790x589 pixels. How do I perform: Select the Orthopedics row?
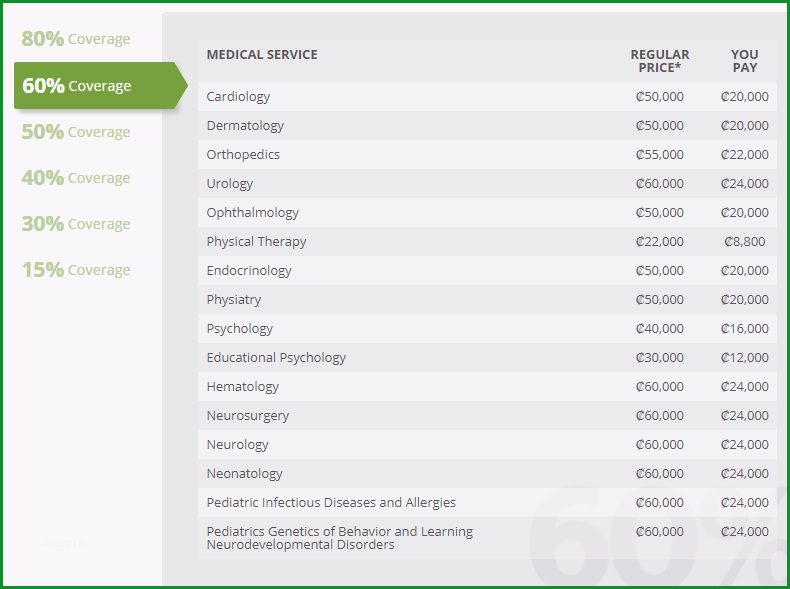coord(487,154)
